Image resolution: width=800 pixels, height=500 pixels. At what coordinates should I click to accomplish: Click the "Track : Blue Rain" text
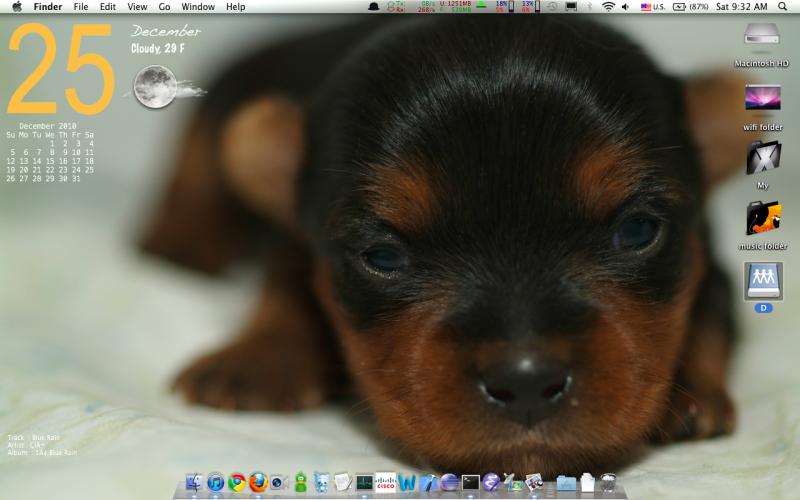pyautogui.click(x=34, y=437)
